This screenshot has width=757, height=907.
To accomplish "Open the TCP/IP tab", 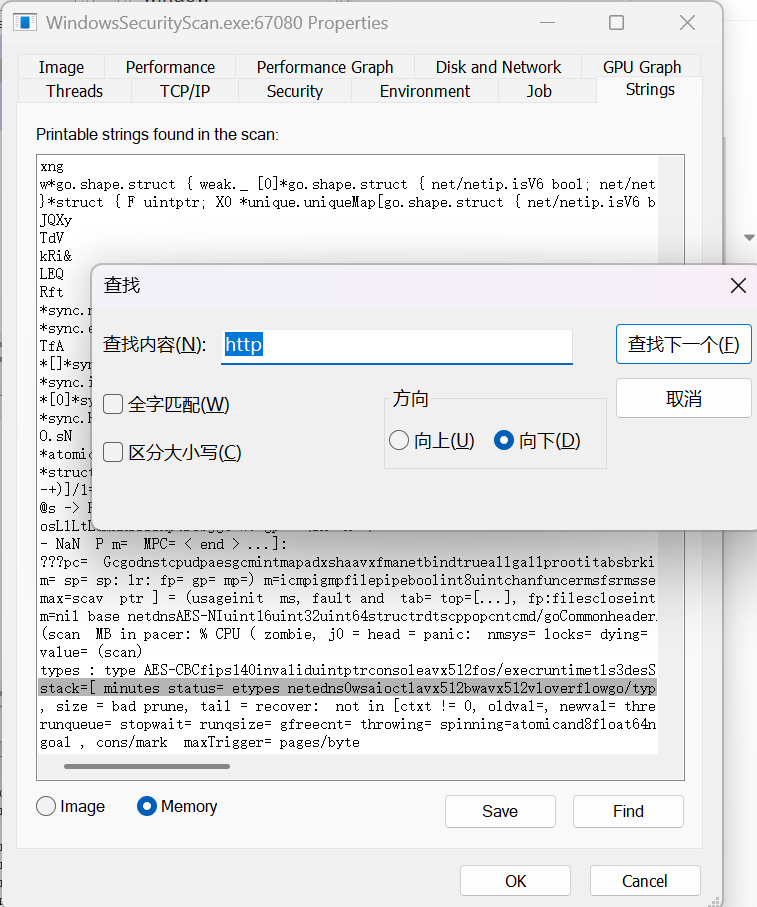I will [x=185, y=91].
